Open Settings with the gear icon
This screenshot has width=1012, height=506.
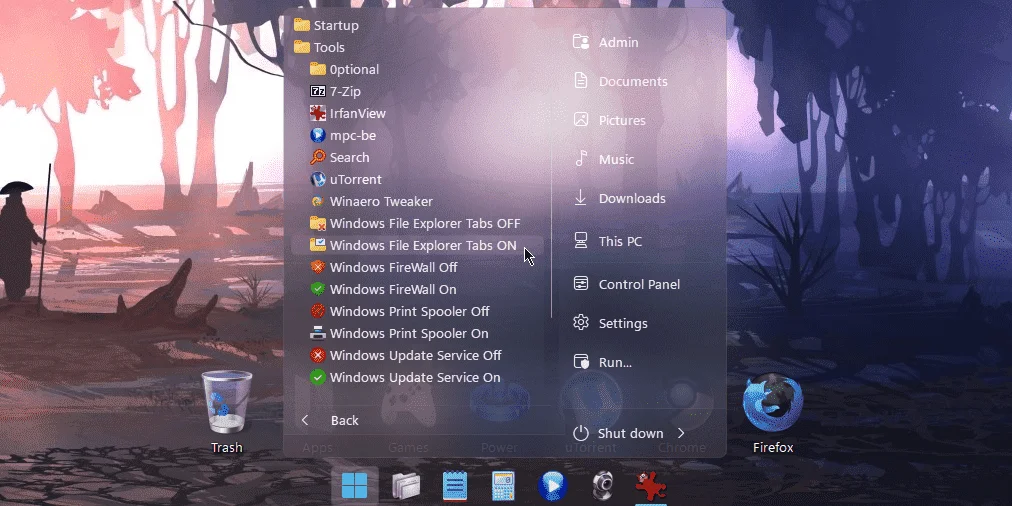point(610,323)
